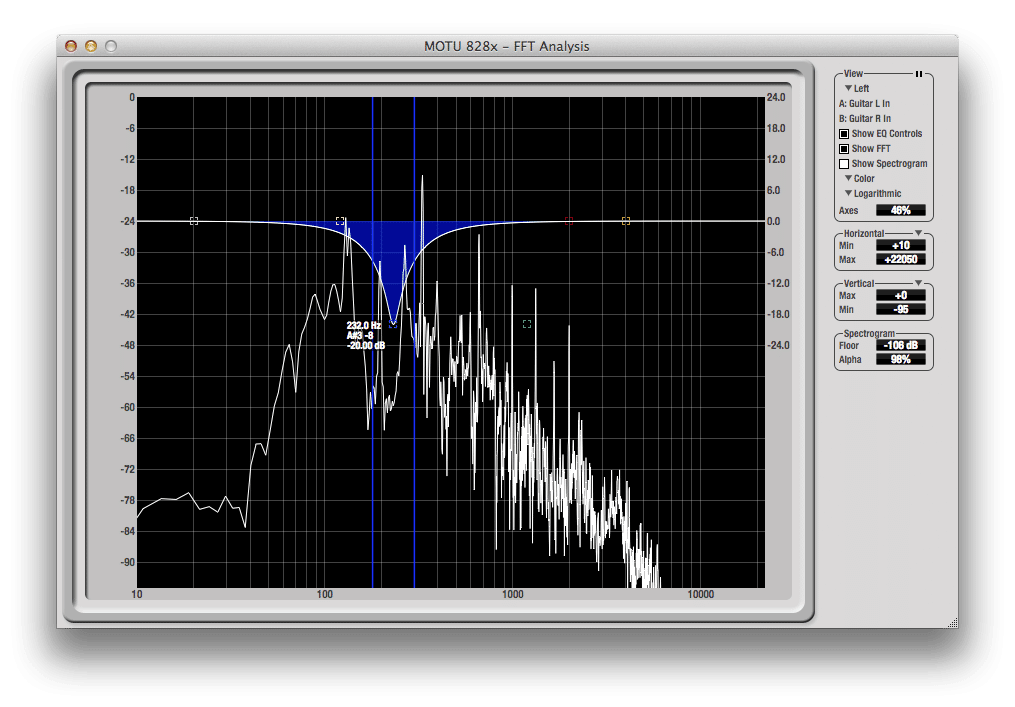Click the 'A#3 -8' note readout
Viewport: 1015px width, 707px height.
coord(360,335)
